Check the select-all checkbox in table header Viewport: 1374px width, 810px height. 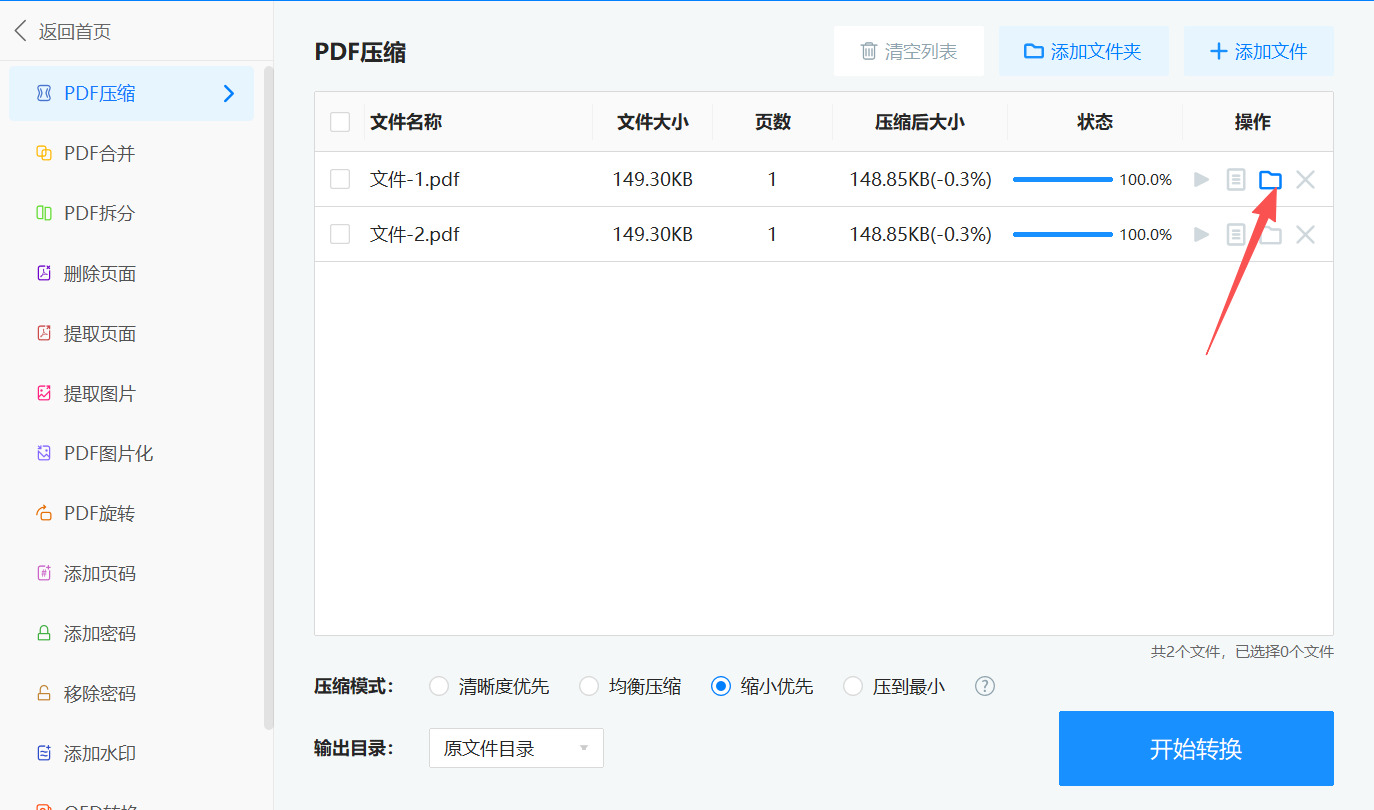click(x=340, y=121)
